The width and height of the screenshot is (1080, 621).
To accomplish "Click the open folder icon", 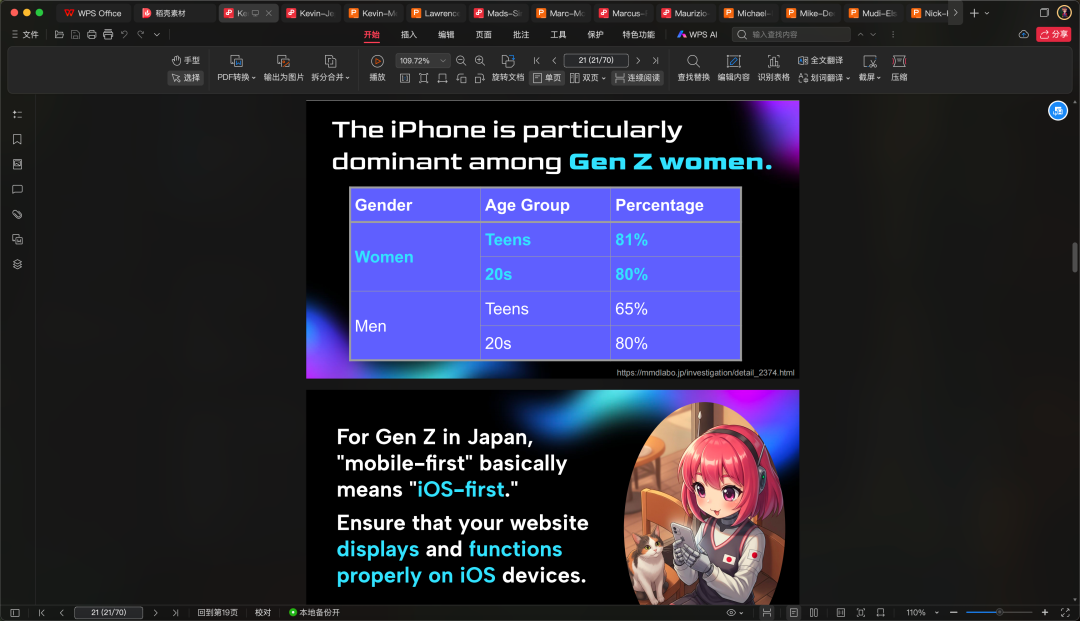I will (x=59, y=34).
